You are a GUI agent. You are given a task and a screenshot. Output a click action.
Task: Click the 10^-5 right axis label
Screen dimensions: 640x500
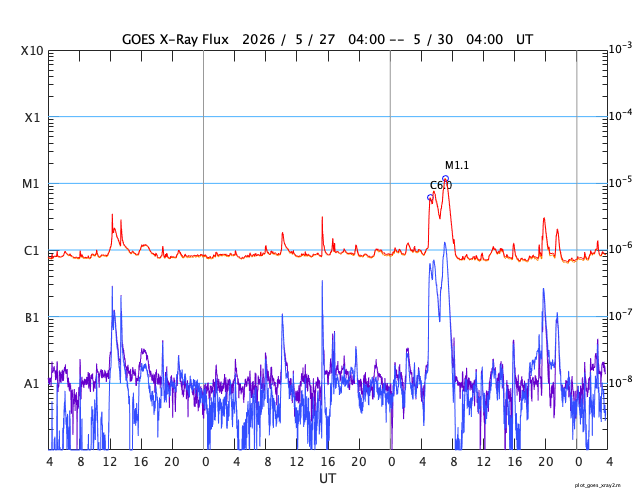620,182
